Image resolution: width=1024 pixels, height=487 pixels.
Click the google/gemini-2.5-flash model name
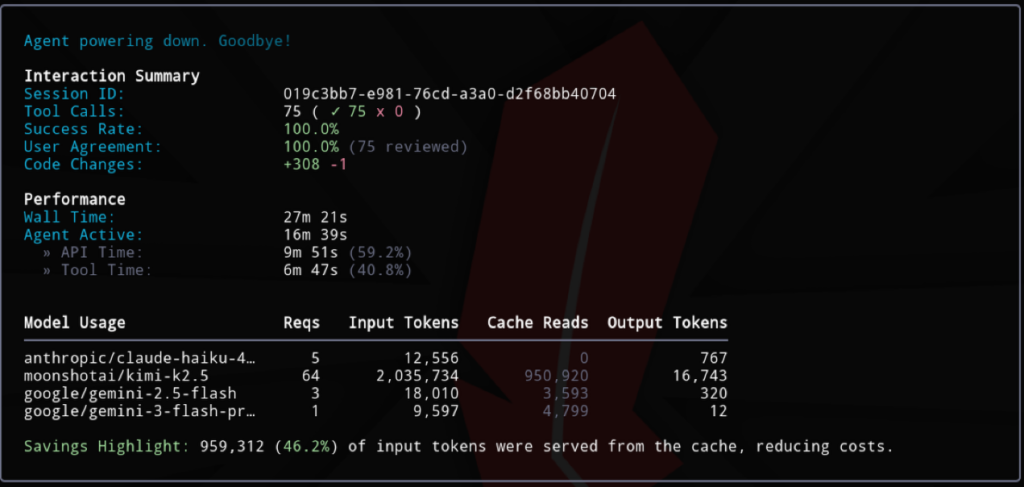point(130,393)
